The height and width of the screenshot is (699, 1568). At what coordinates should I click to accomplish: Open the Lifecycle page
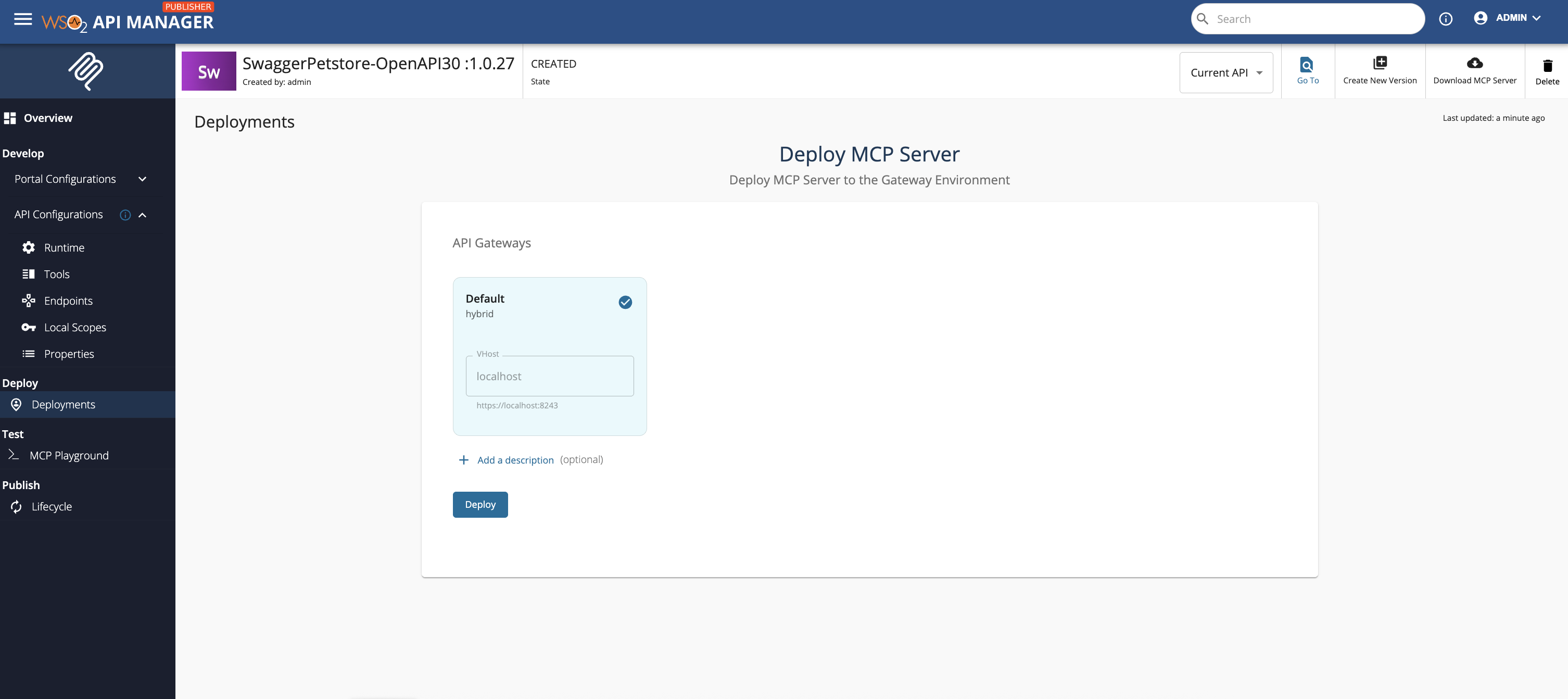tap(52, 507)
